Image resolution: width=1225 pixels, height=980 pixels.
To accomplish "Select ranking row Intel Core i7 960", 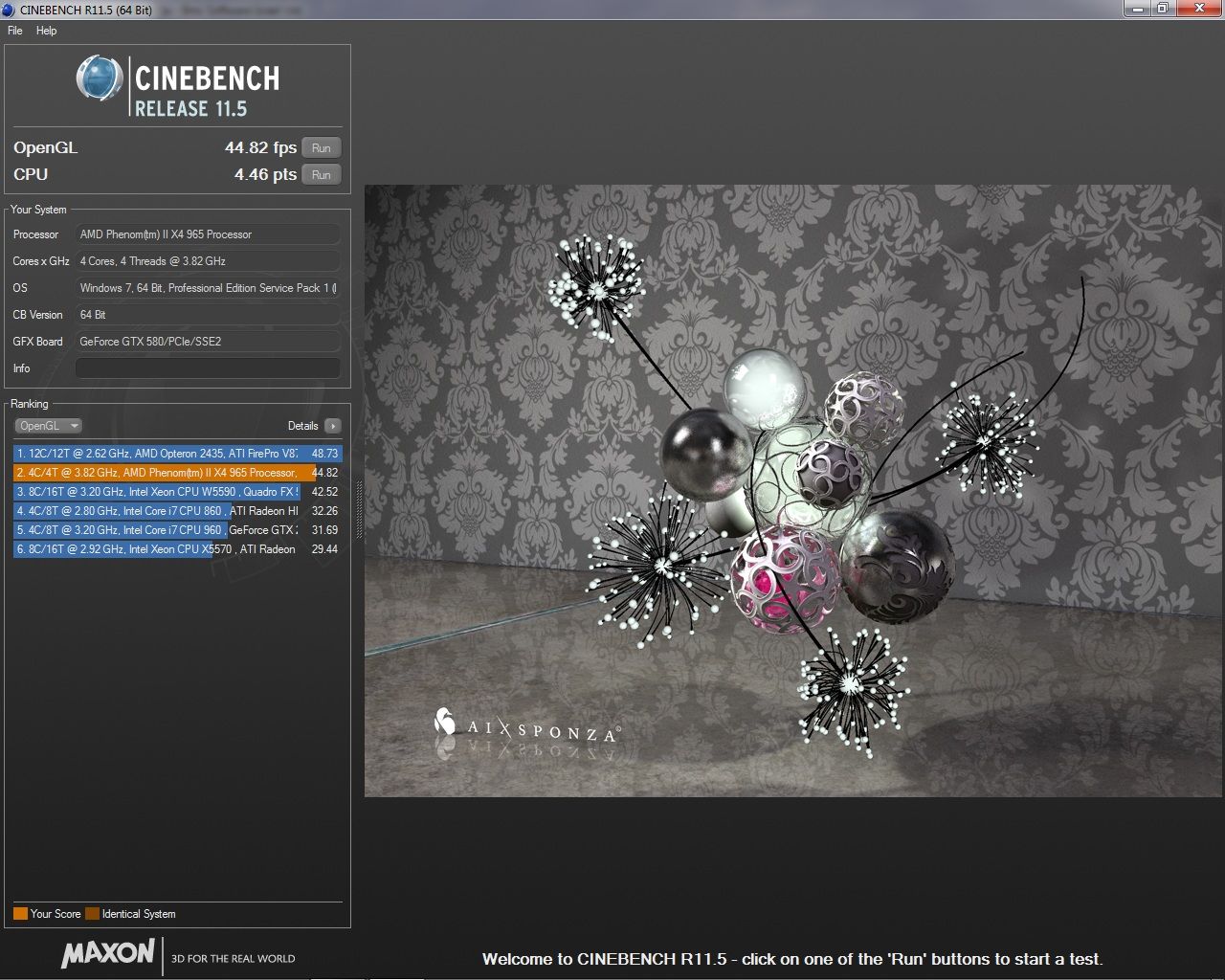I will (177, 530).
